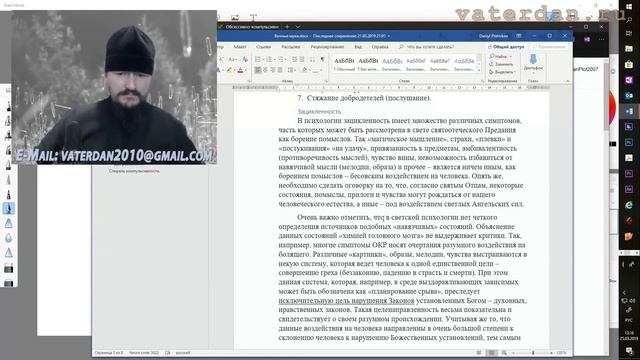Toggle bulleted list in Word ribbon
This screenshot has width=640, height=360.
(258, 60)
